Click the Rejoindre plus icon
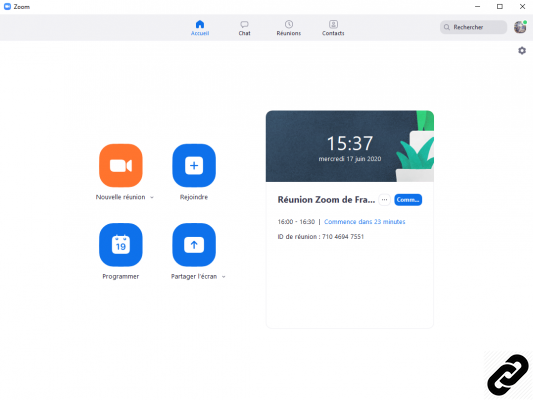This screenshot has height=400, width=533. [194, 166]
